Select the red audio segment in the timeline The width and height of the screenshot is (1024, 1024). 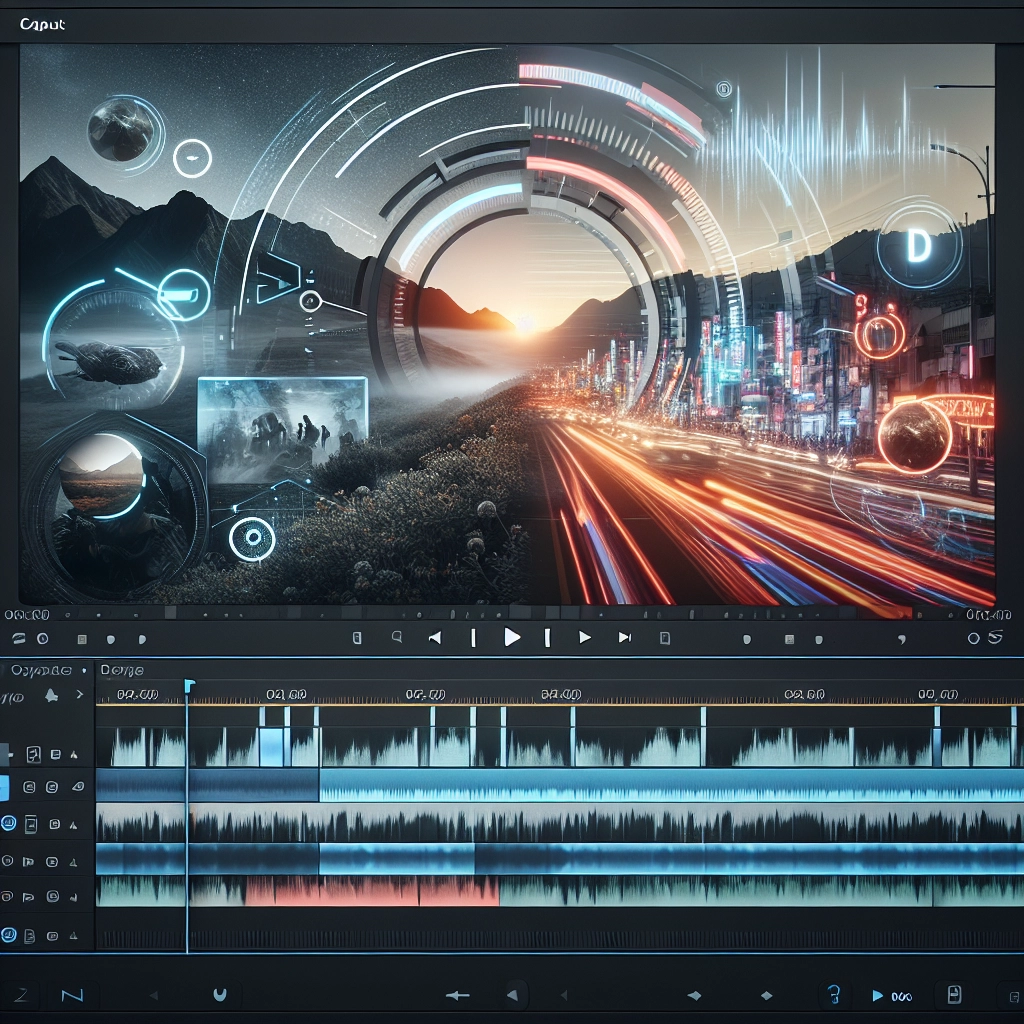370,892
